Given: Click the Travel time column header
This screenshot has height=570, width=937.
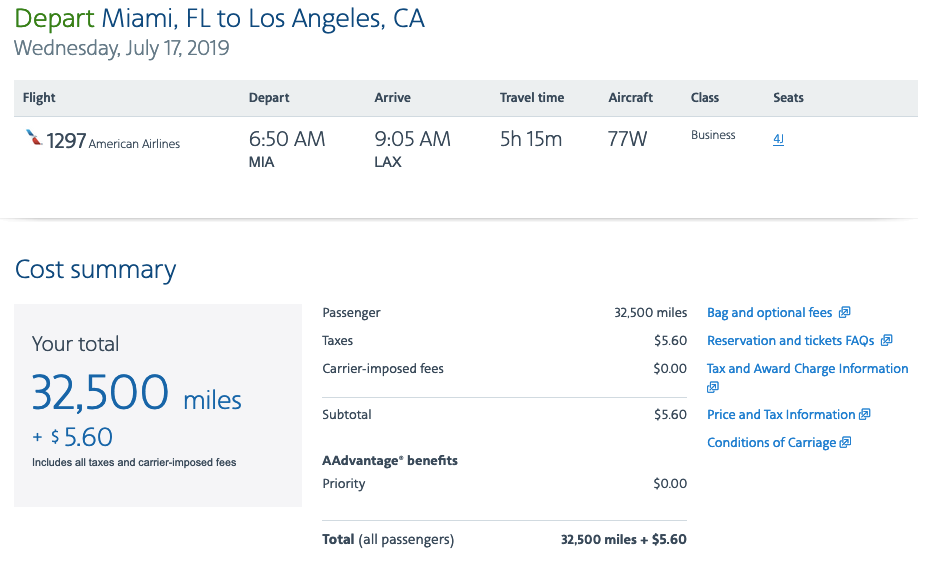Looking at the screenshot, I should tap(532, 98).
